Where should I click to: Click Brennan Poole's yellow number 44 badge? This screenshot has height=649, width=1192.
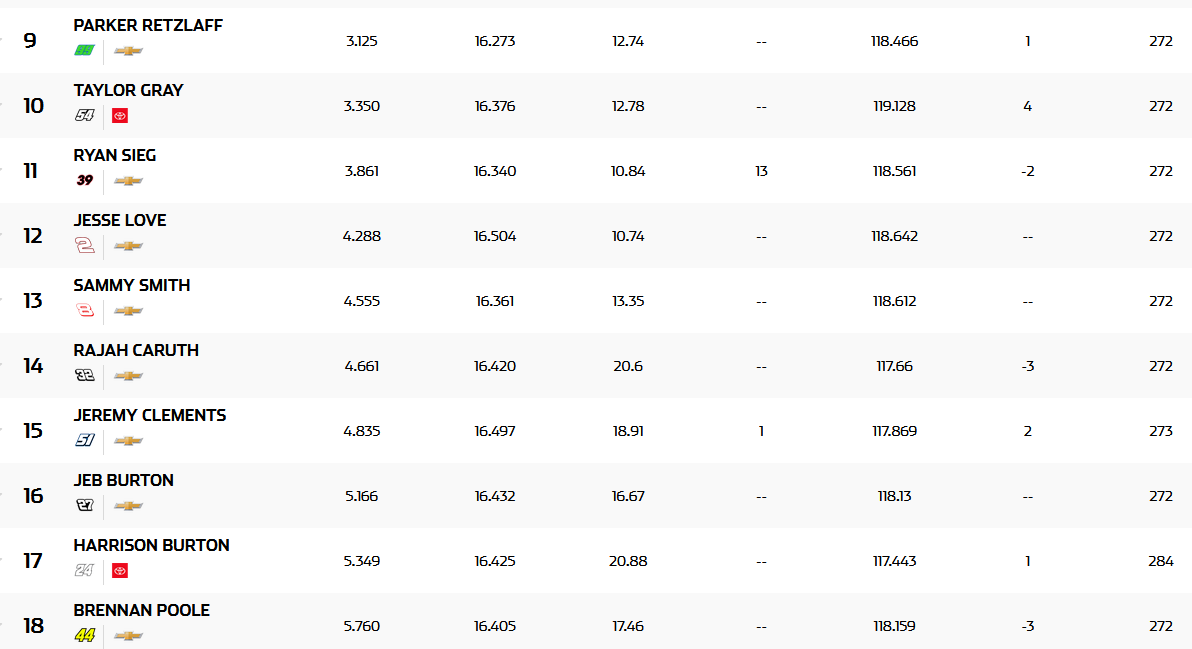click(x=85, y=636)
